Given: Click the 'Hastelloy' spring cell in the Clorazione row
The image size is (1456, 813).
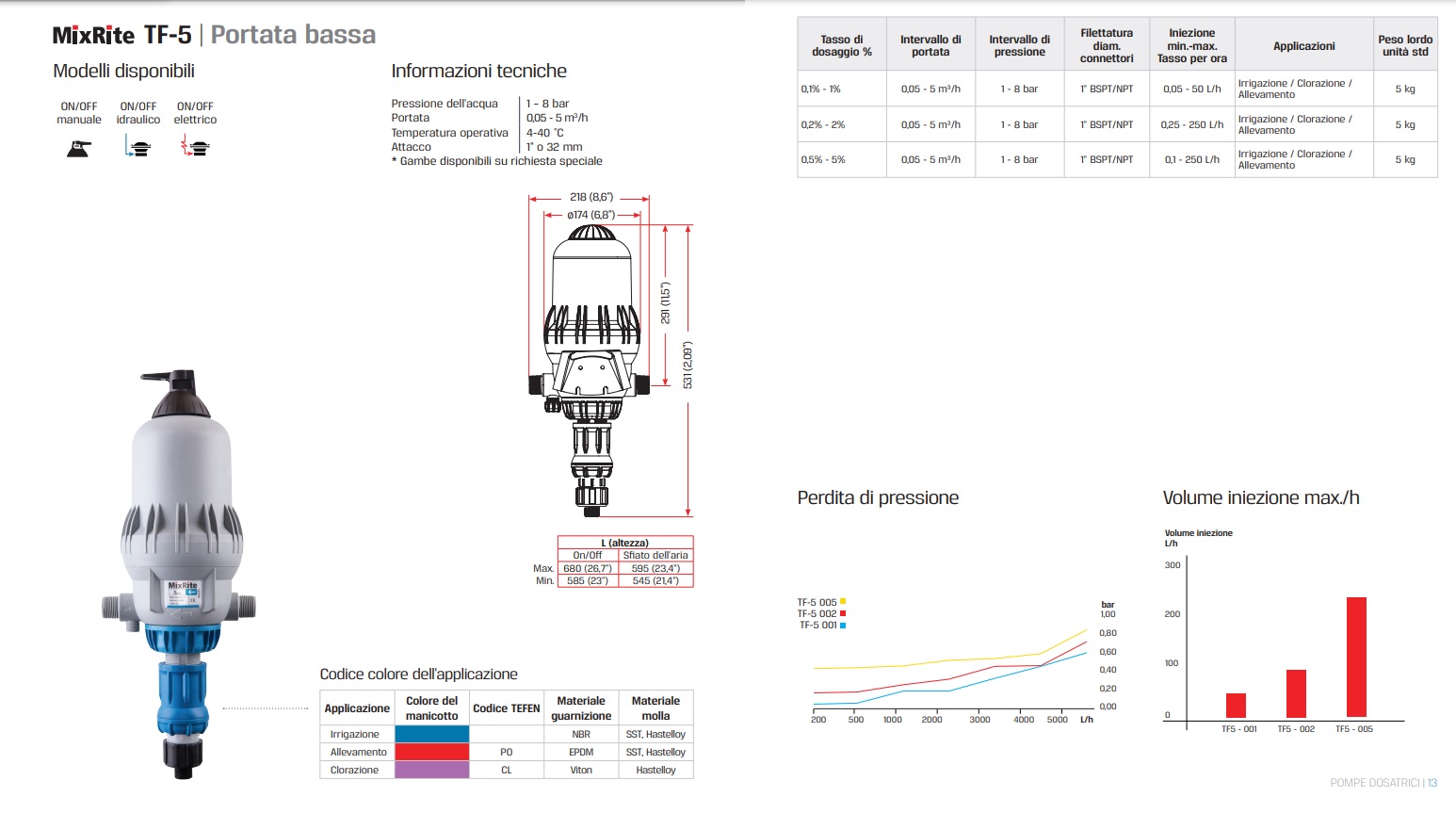Looking at the screenshot, I should click(x=655, y=770).
